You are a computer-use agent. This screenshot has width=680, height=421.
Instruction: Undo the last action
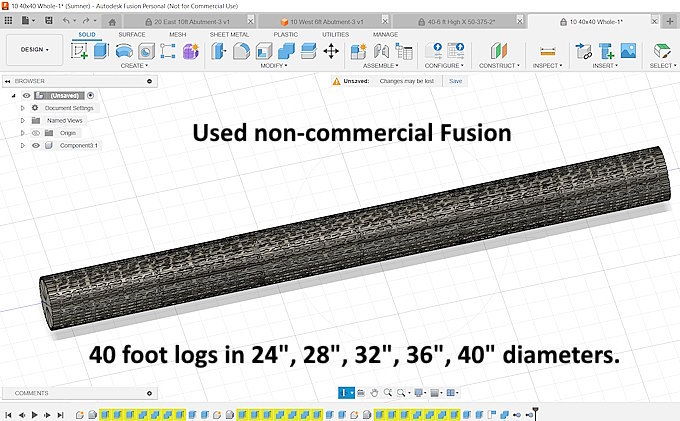(65, 20)
